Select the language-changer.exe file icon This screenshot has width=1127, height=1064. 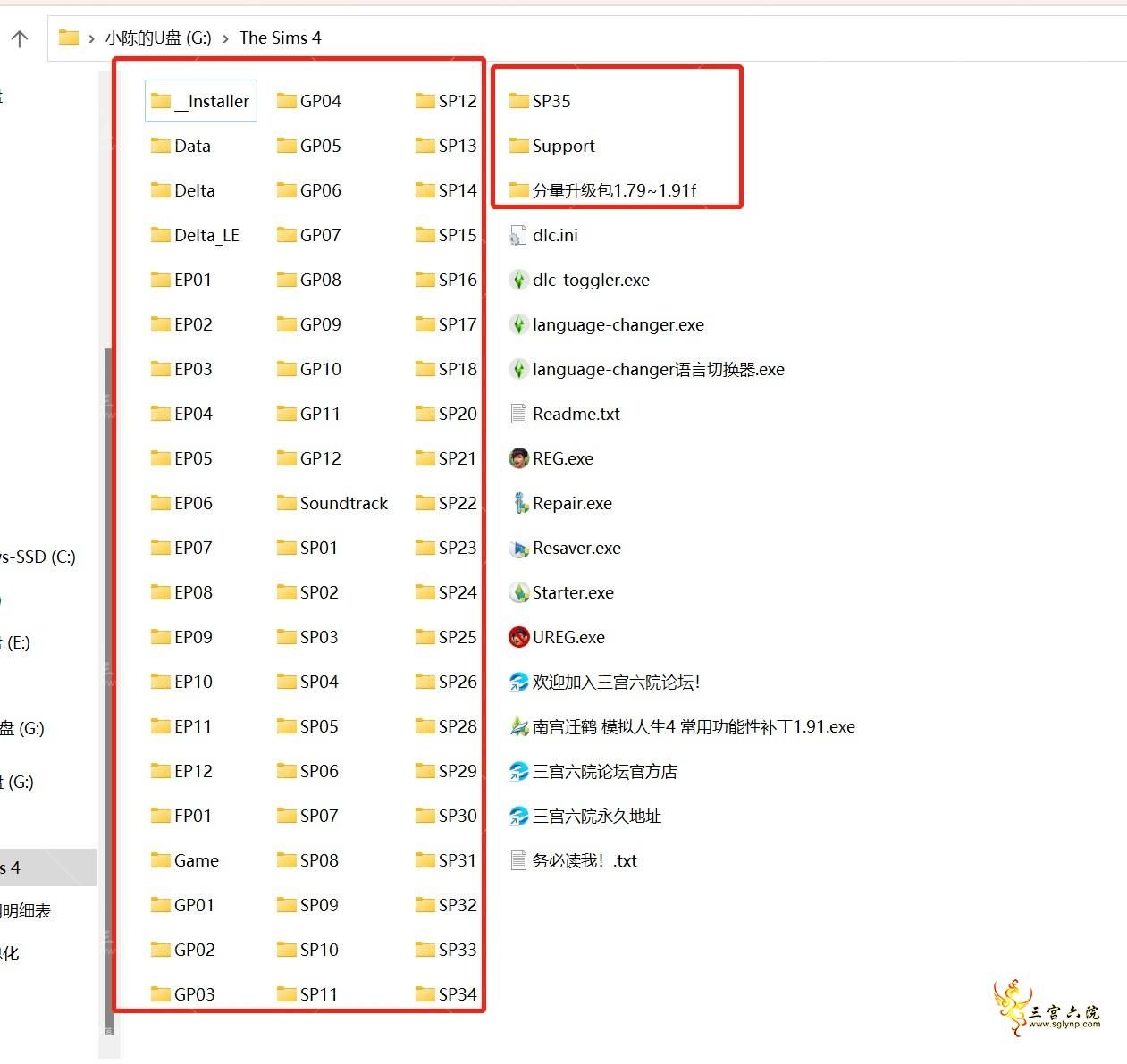point(518,324)
